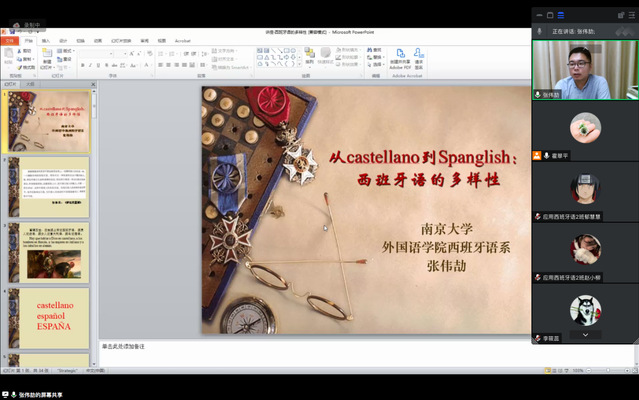Screen dimensions: 639x400
Task: Expand participants list with the down chevron
Action: pyautogui.click(x=585, y=335)
